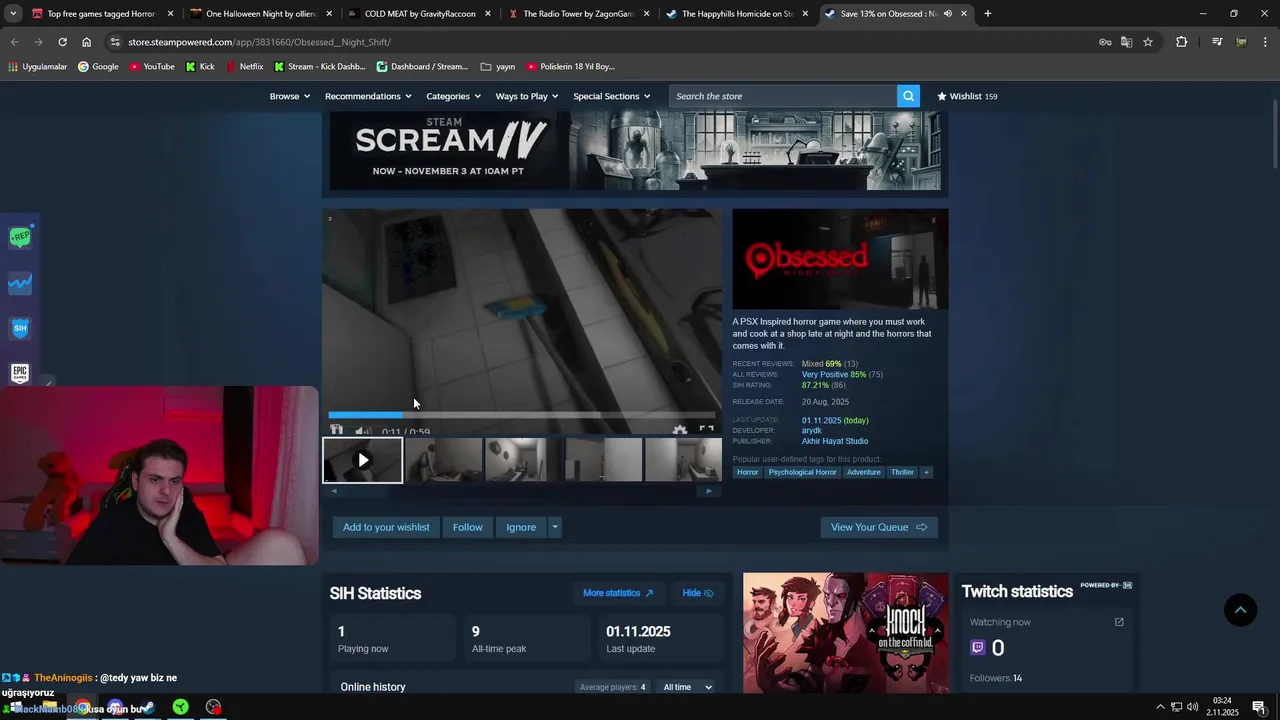Click the back-to-top arrow button
The height and width of the screenshot is (720, 1280).
click(x=1240, y=610)
